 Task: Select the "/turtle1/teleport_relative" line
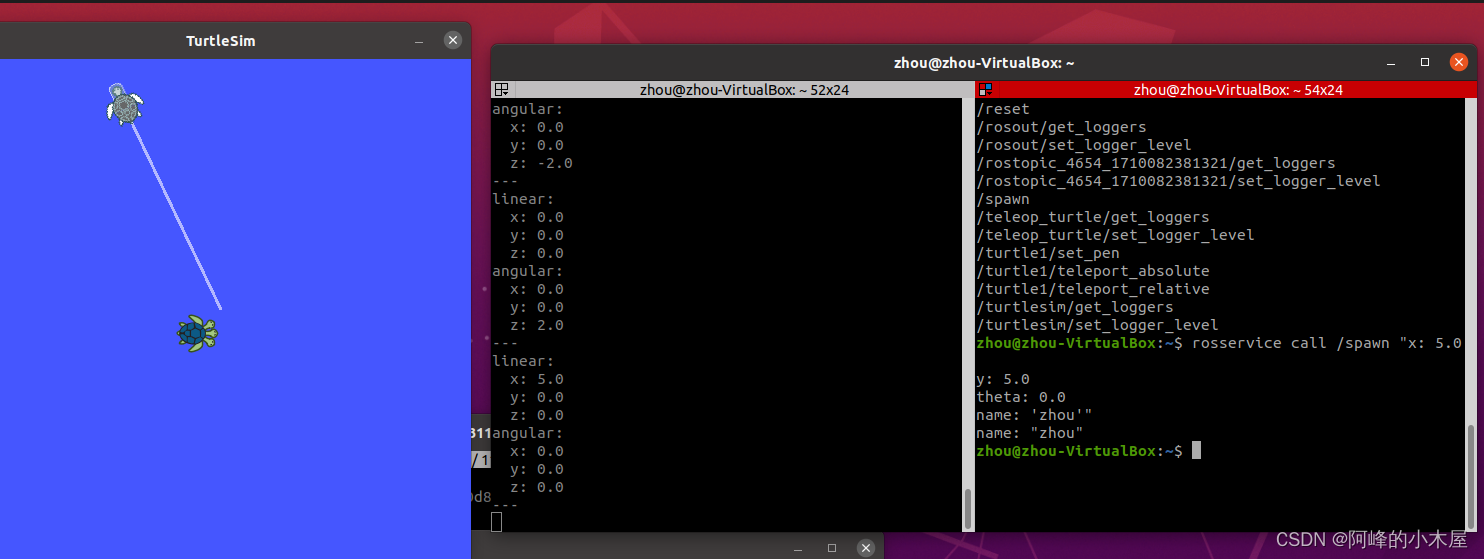1093,289
